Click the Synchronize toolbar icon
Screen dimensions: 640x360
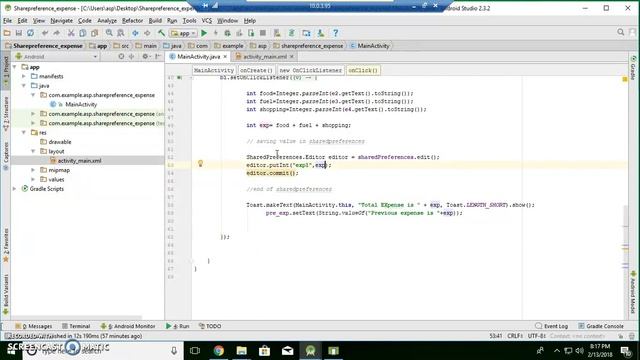tap(31, 33)
